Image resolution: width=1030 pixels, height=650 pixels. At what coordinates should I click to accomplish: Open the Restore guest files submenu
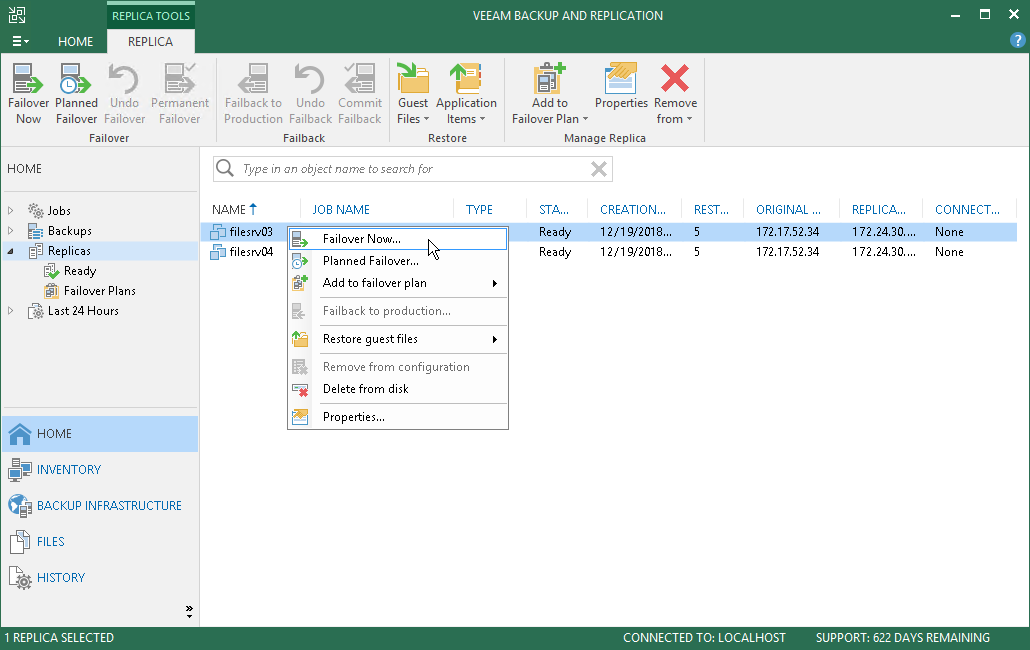click(x=398, y=339)
